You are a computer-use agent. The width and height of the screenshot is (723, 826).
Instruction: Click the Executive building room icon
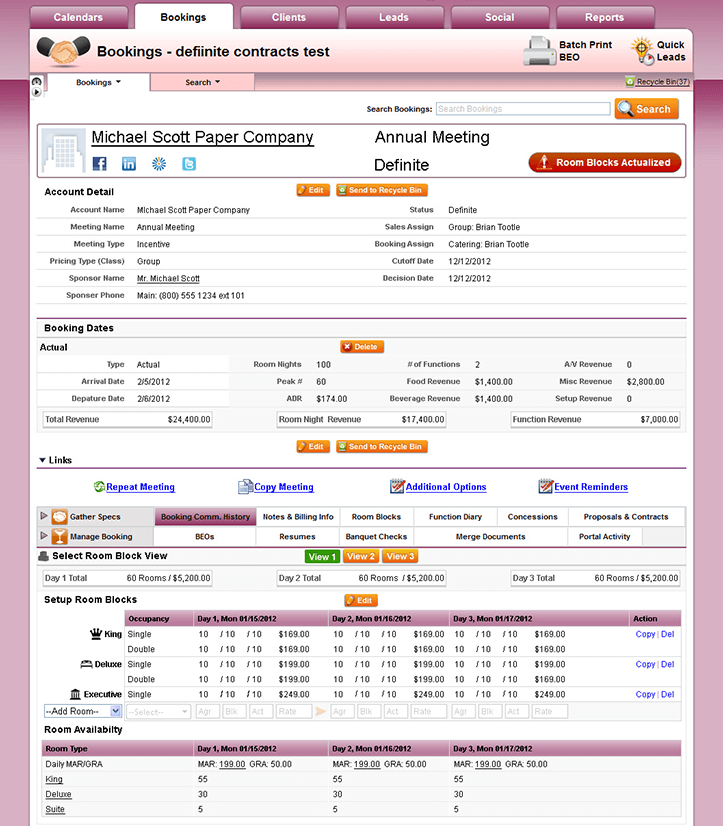coord(75,694)
